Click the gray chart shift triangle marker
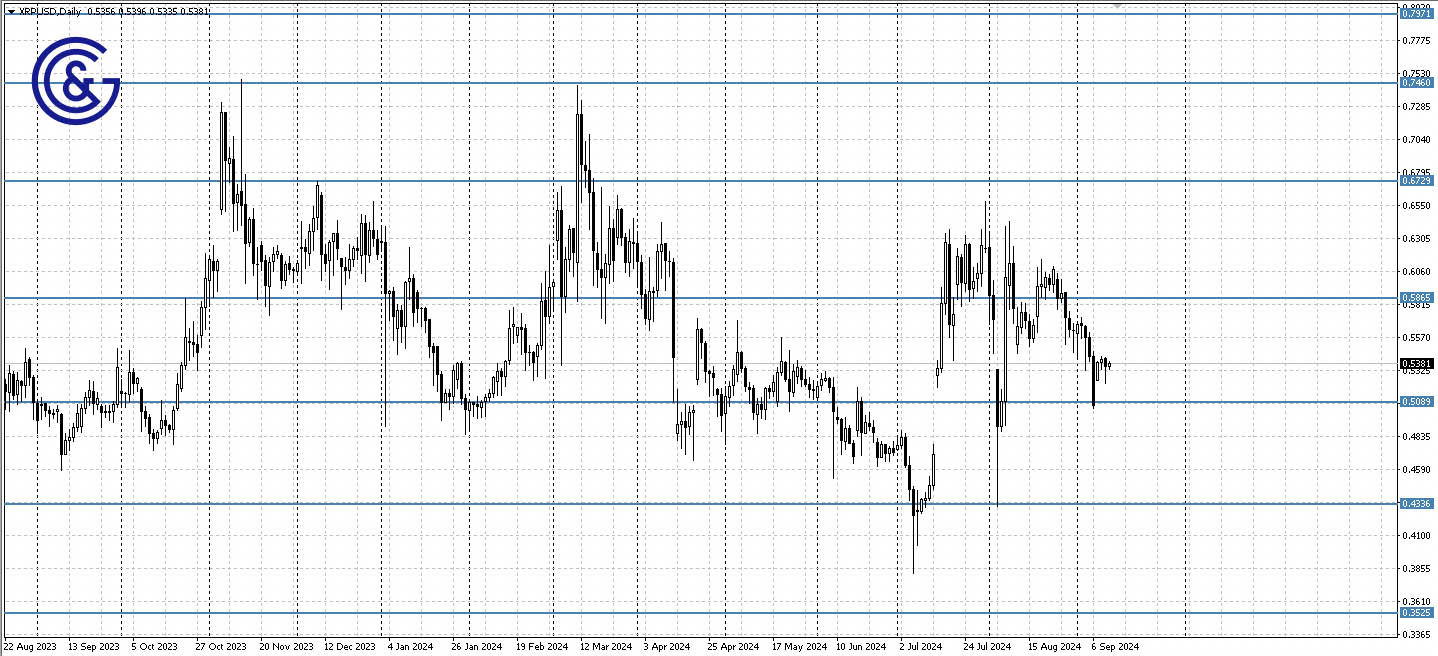The width and height of the screenshot is (1438, 656). [x=1118, y=6]
